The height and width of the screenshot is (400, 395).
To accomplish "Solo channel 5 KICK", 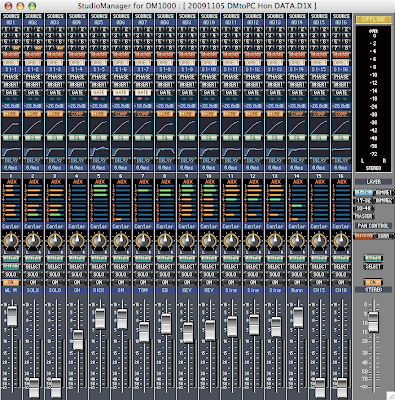I will (x=99, y=274).
